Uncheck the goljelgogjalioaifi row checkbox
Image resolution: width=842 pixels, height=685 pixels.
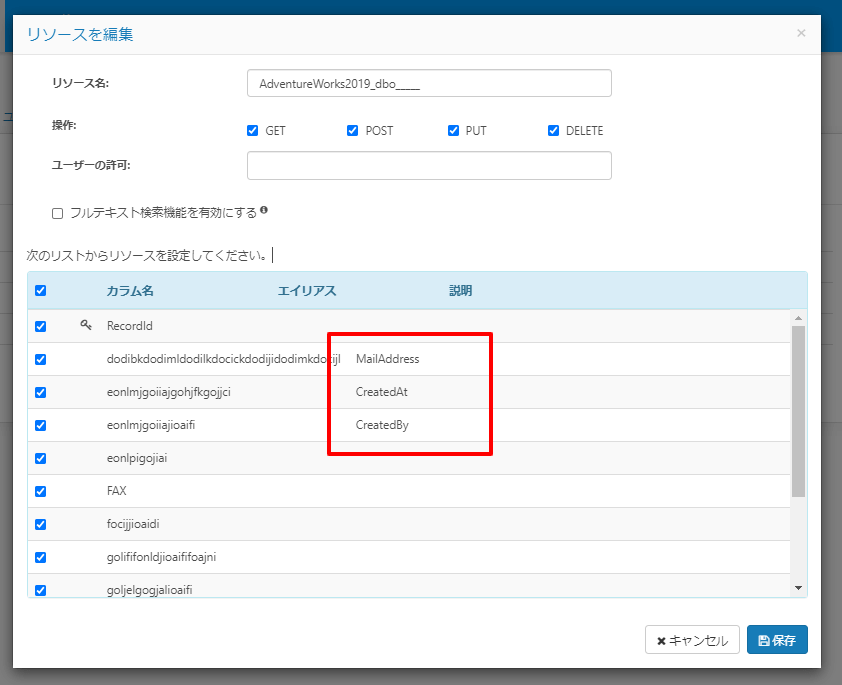click(x=40, y=590)
